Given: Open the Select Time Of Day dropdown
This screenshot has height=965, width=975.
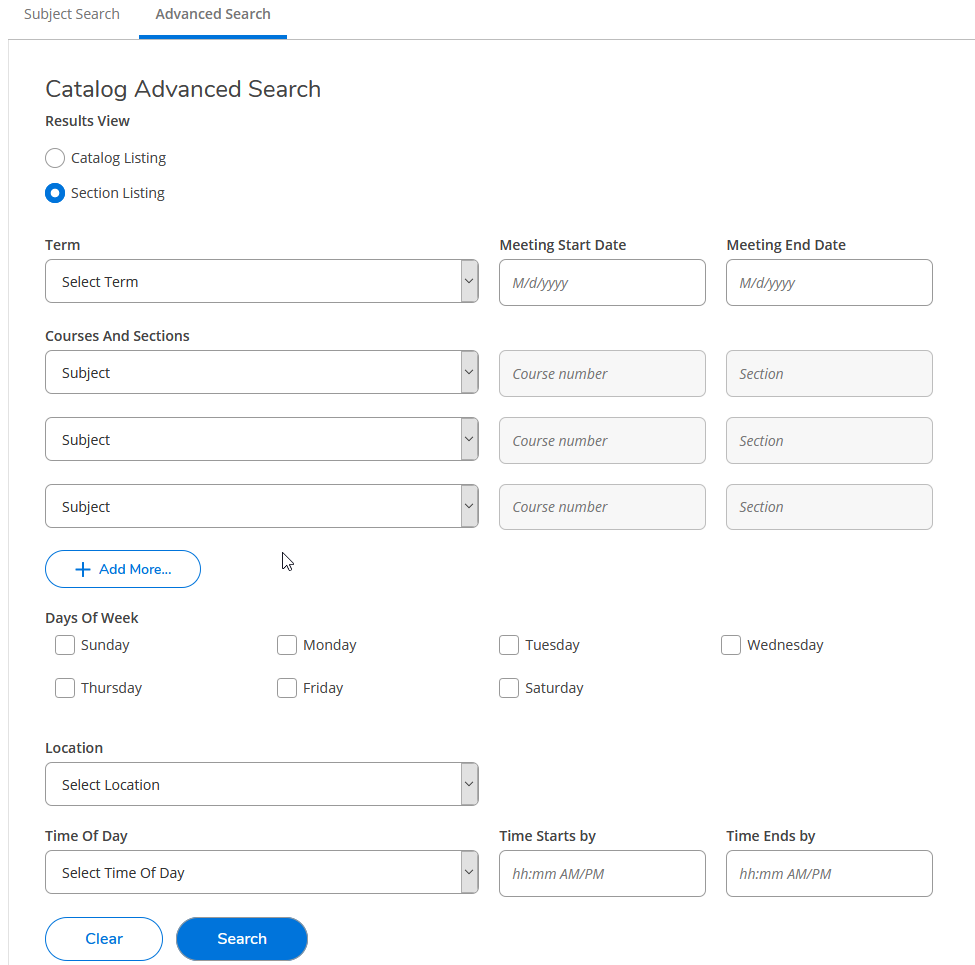Looking at the screenshot, I should coord(262,873).
